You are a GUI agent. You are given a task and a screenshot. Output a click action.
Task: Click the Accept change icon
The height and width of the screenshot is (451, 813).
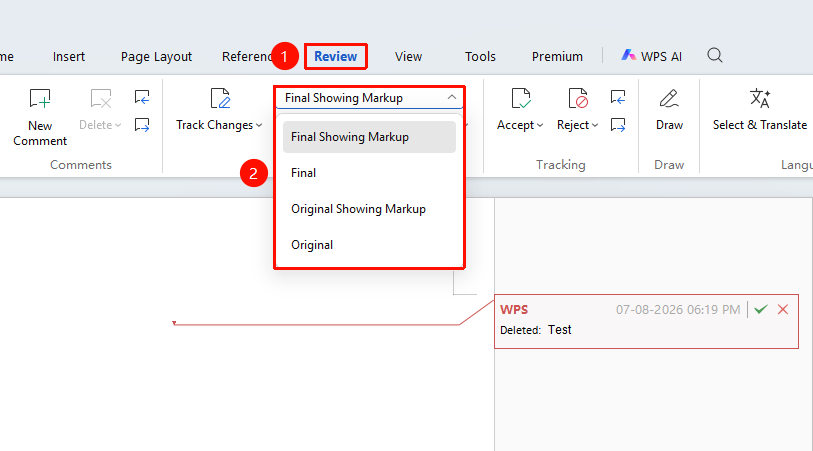[x=520, y=98]
